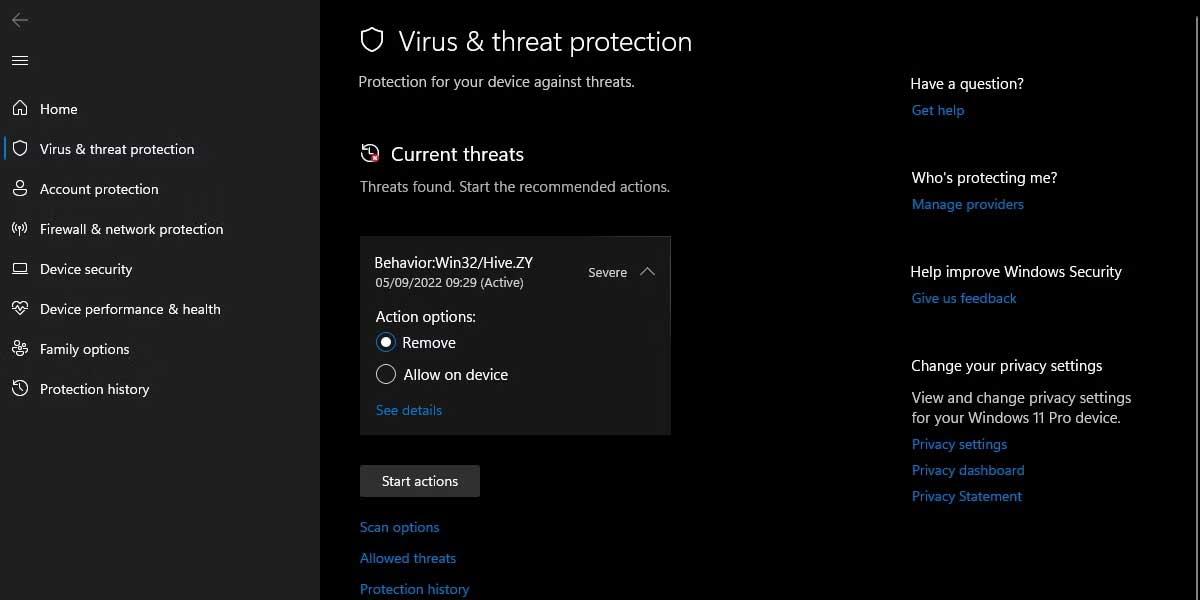The image size is (1200, 600).
Task: Open Protection history clock icon
Action: tap(21, 388)
